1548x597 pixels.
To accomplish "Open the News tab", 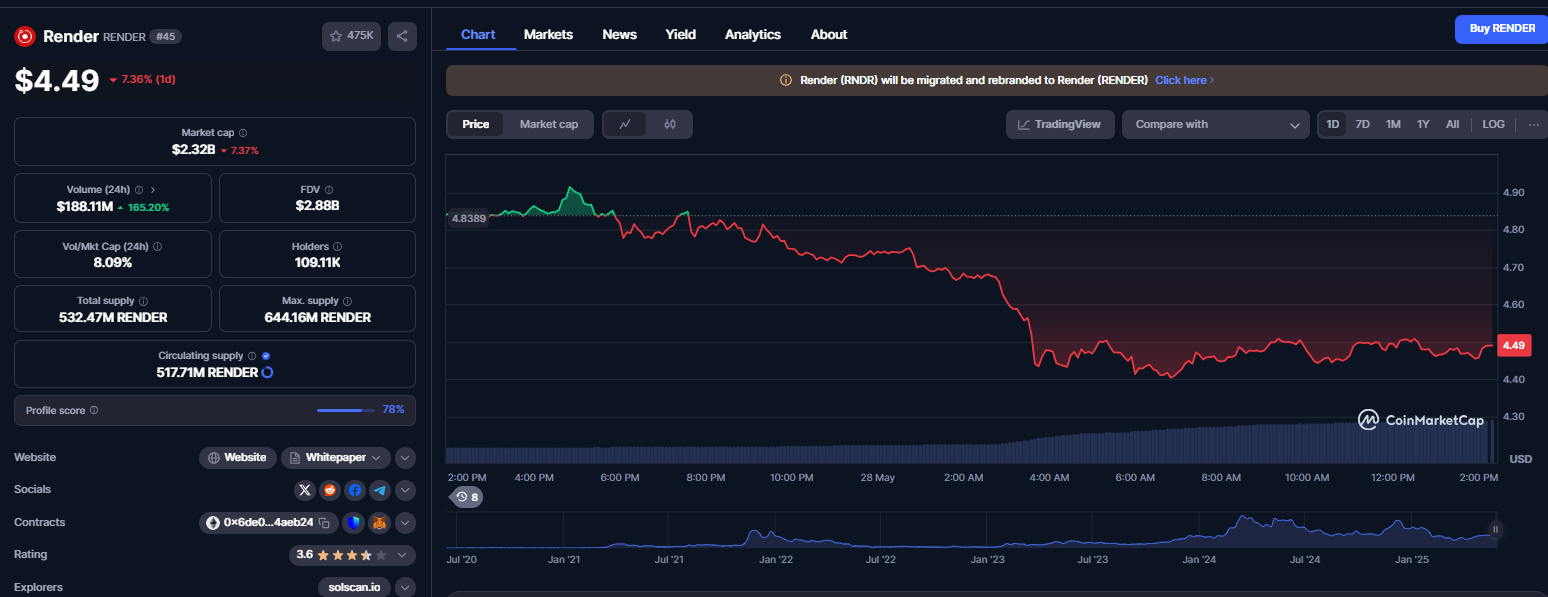I will tap(620, 34).
